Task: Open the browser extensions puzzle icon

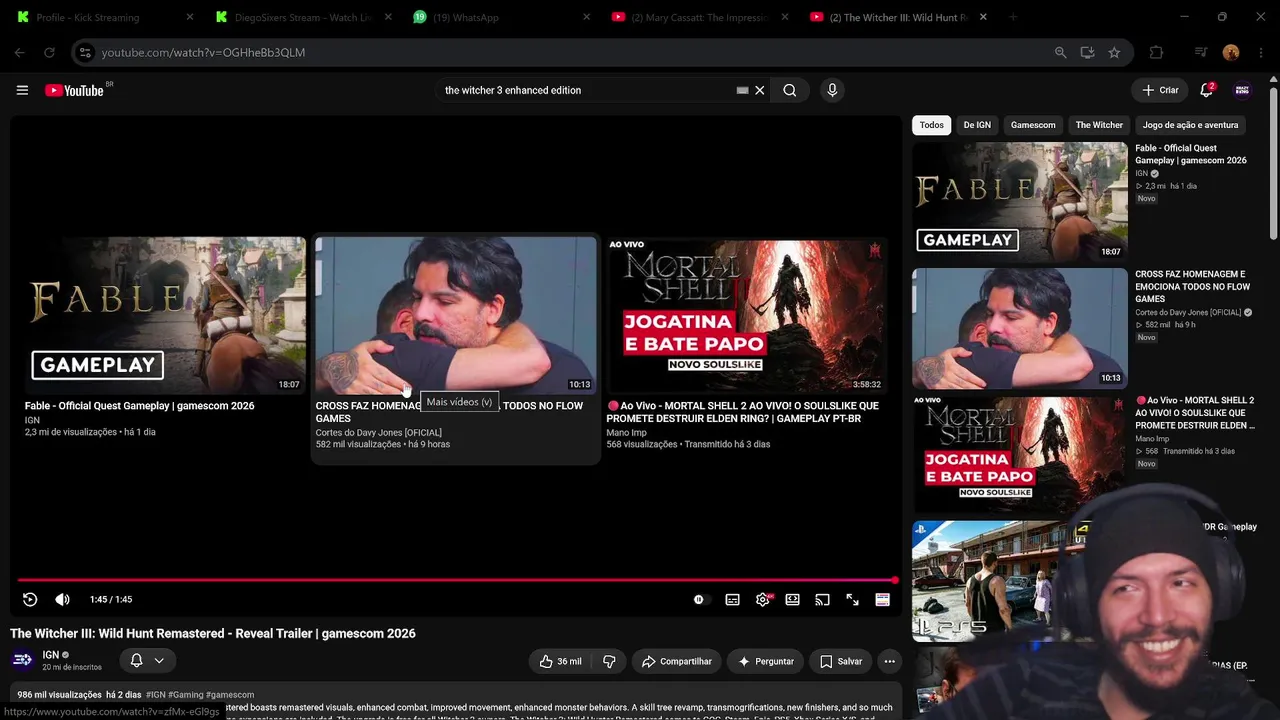Action: click(x=1157, y=53)
